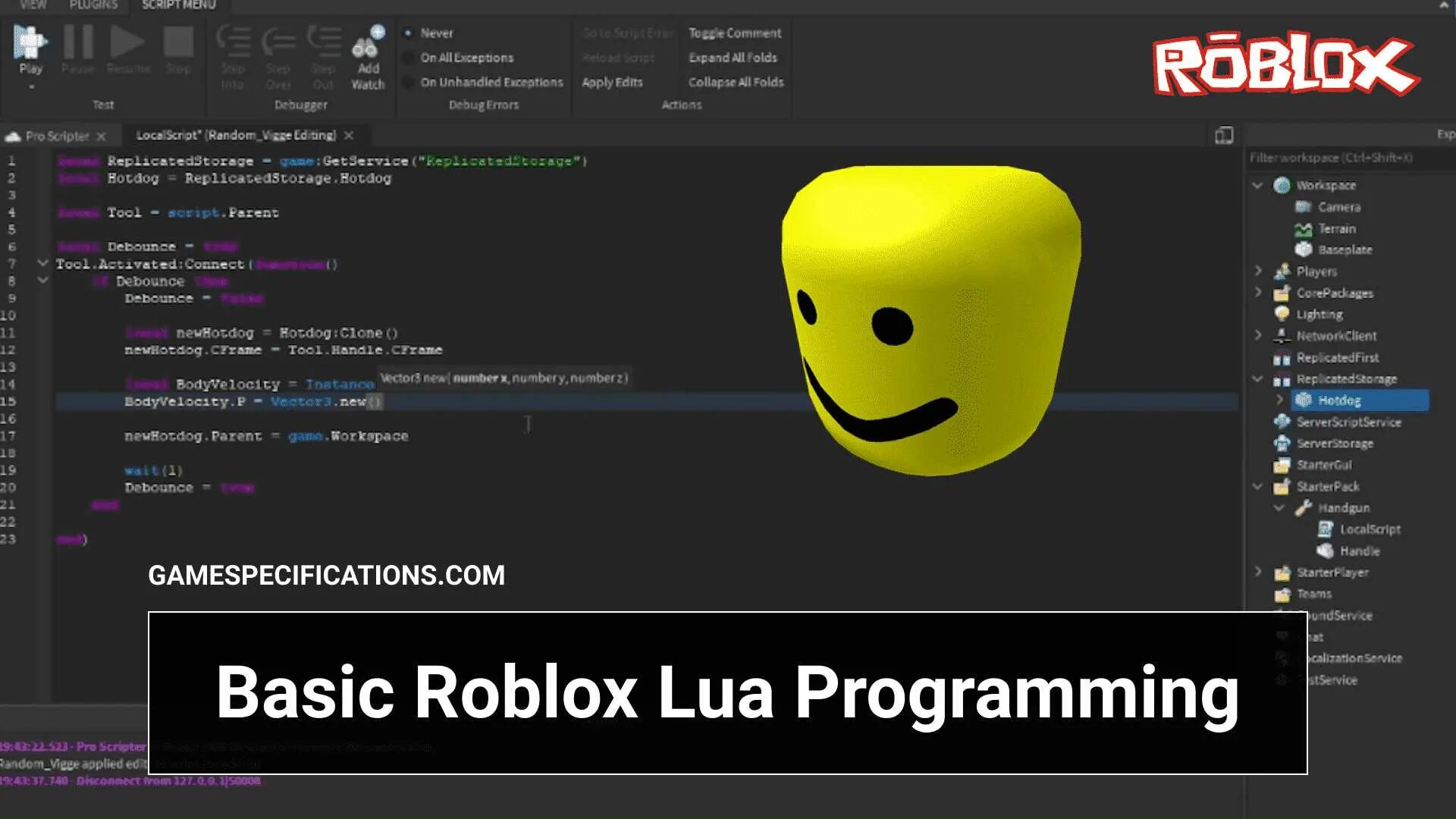Select the On All Exceptions radio option

click(x=408, y=58)
